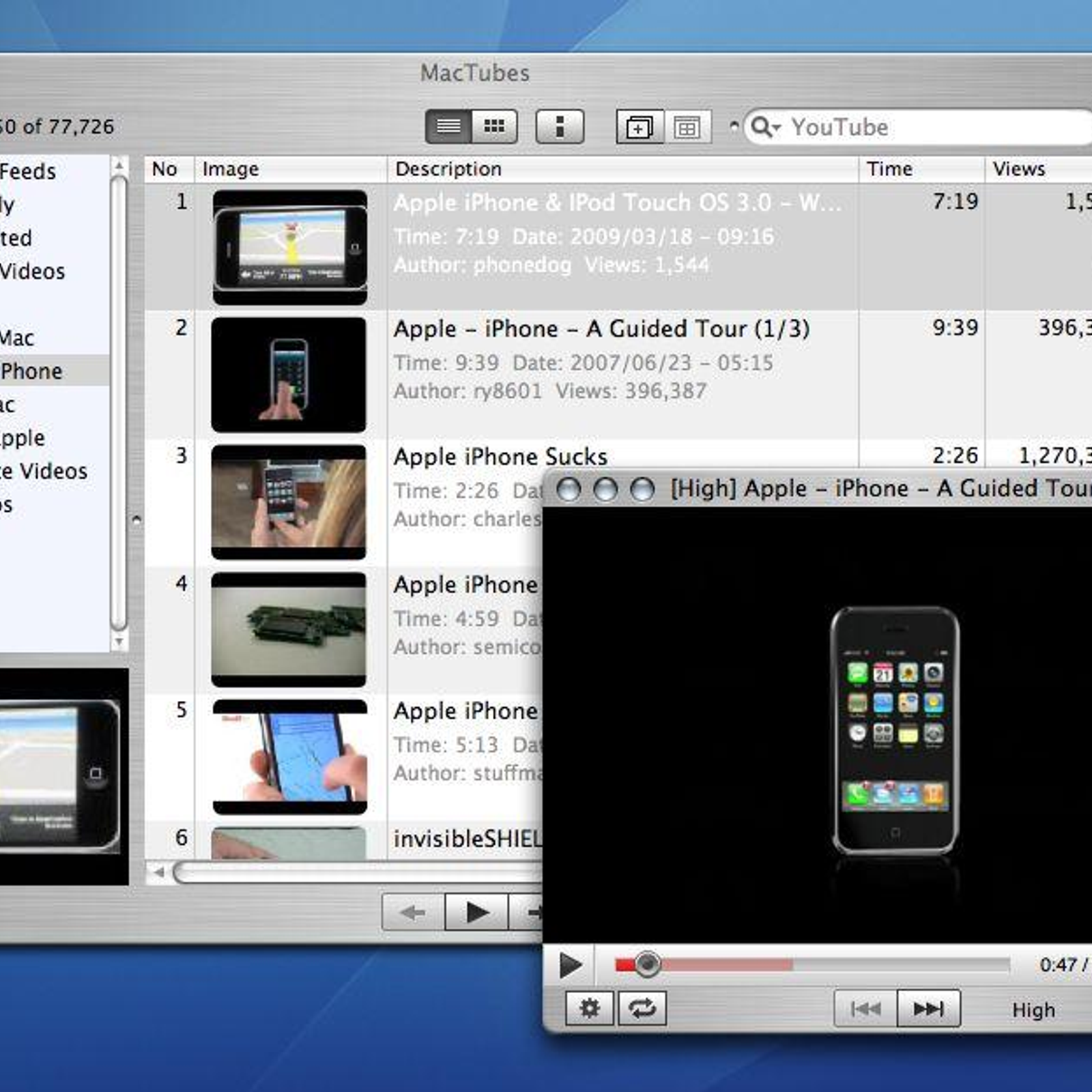Select the highlighted Phone sidebar item
The image size is (1092, 1092).
click(55, 371)
